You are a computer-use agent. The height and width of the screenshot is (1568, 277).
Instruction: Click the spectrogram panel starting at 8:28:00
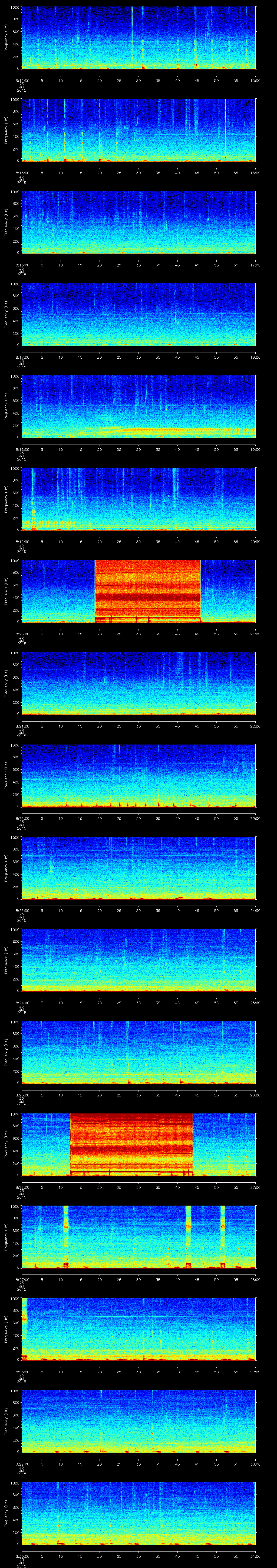coord(139,1329)
